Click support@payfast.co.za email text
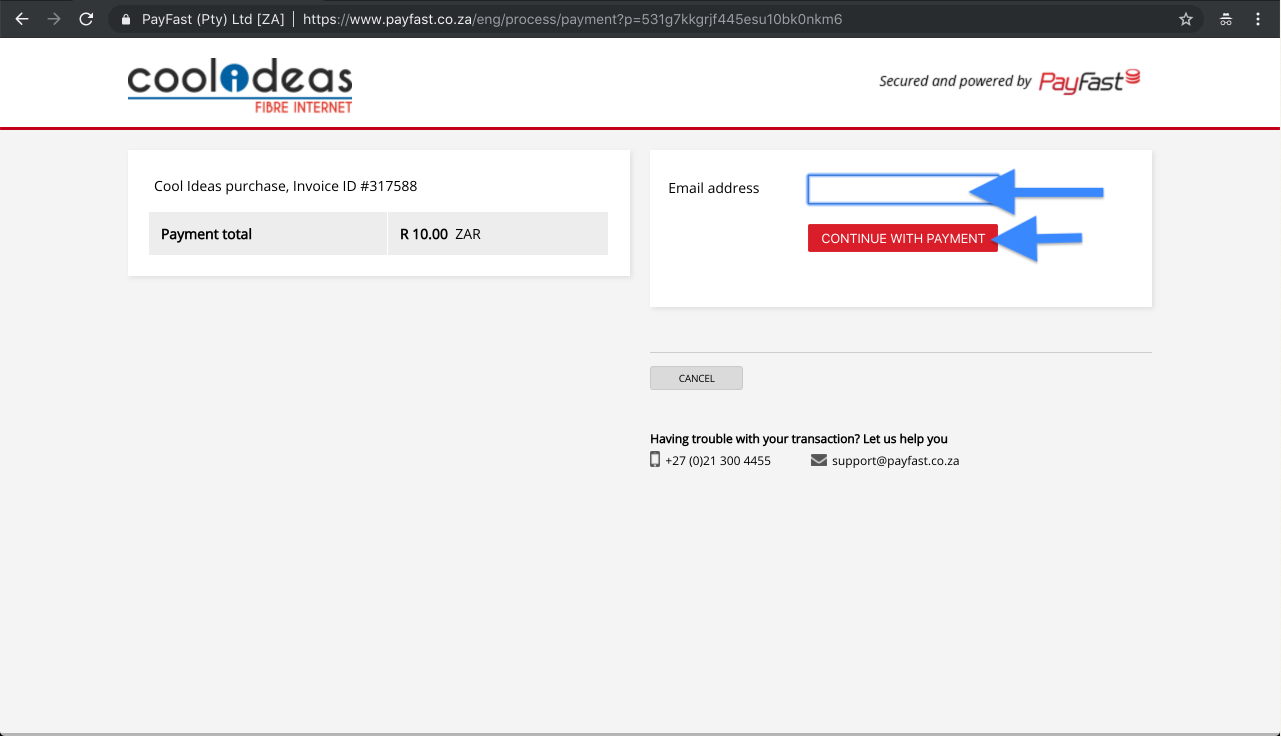The image size is (1281, 737). point(895,461)
